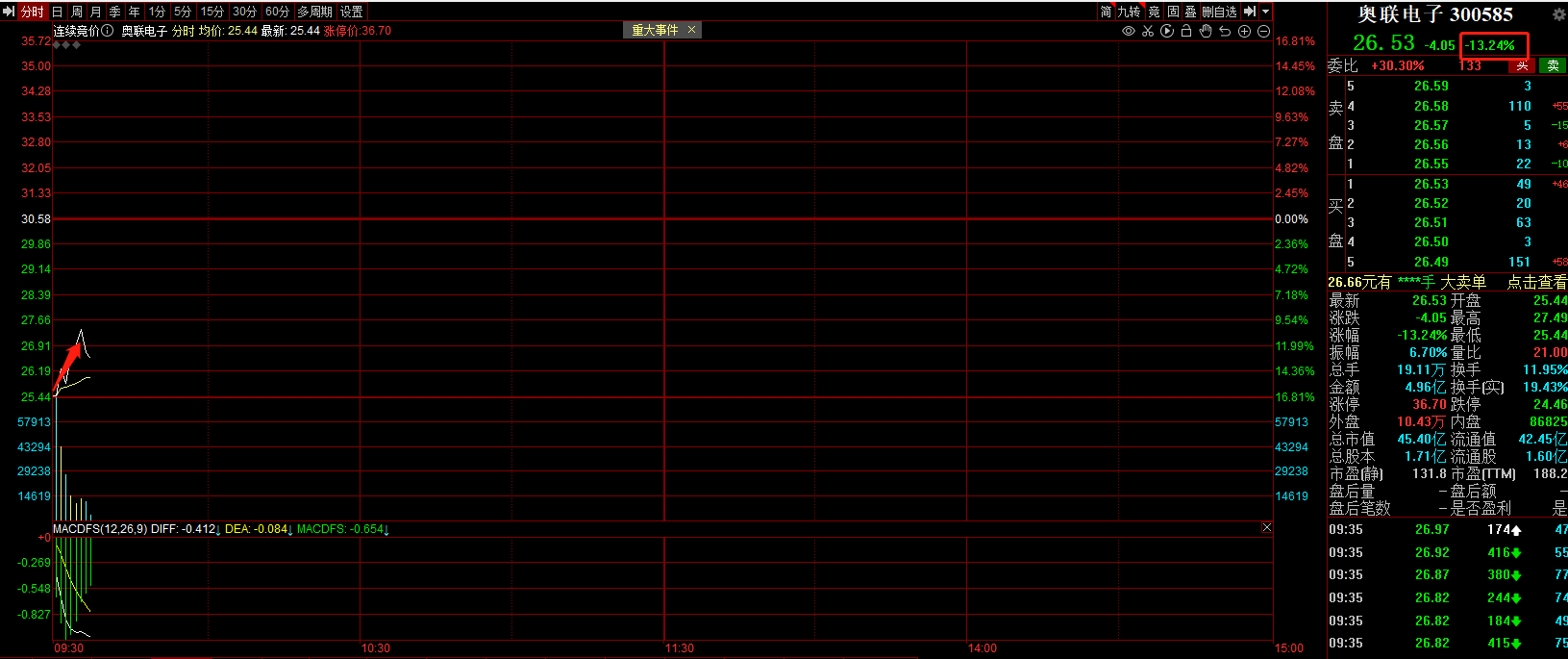Click the stock title 奥联电子 300585
The image size is (1568, 659).
pyautogui.click(x=1435, y=14)
